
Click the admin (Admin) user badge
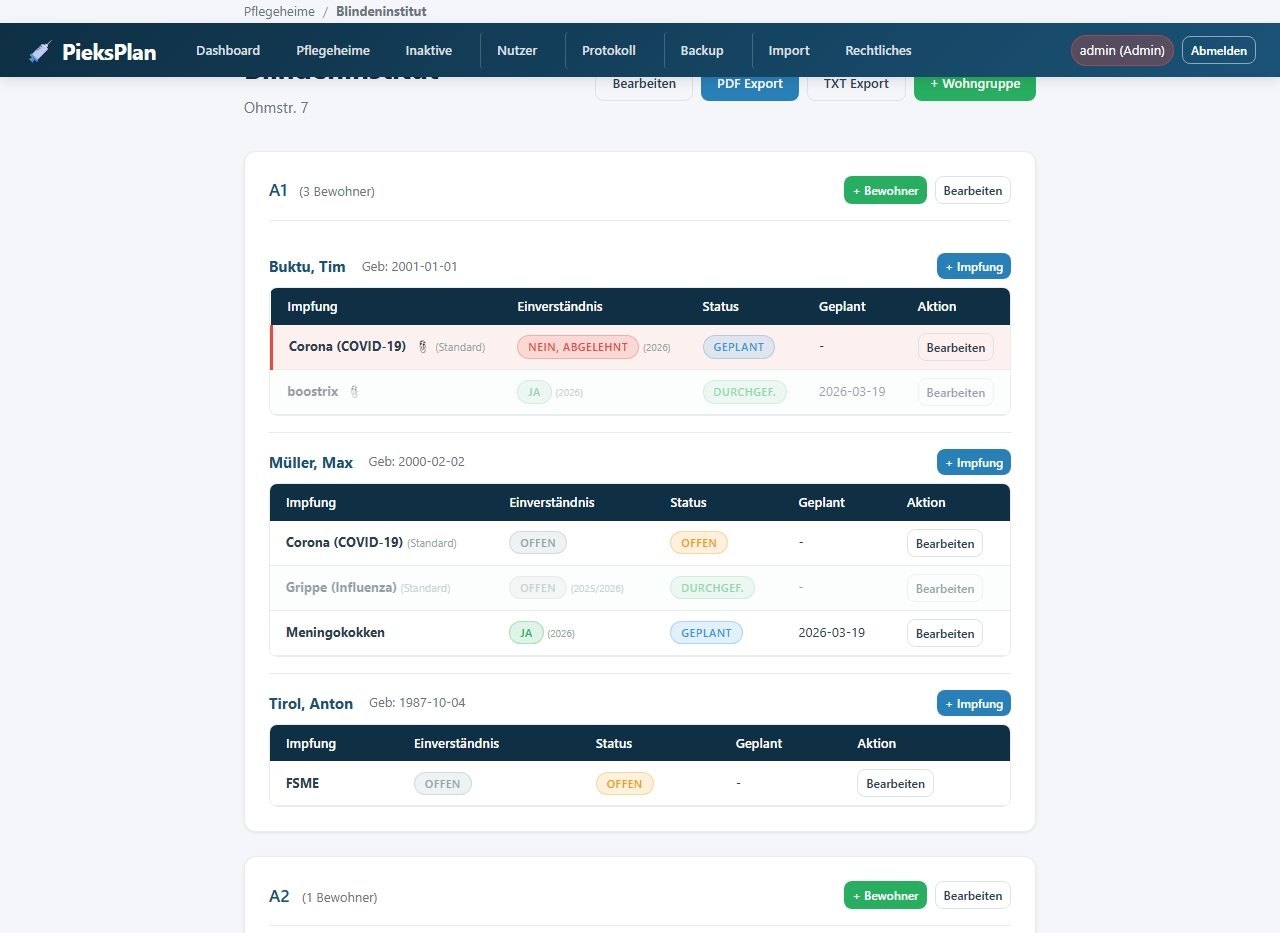coord(1121,51)
